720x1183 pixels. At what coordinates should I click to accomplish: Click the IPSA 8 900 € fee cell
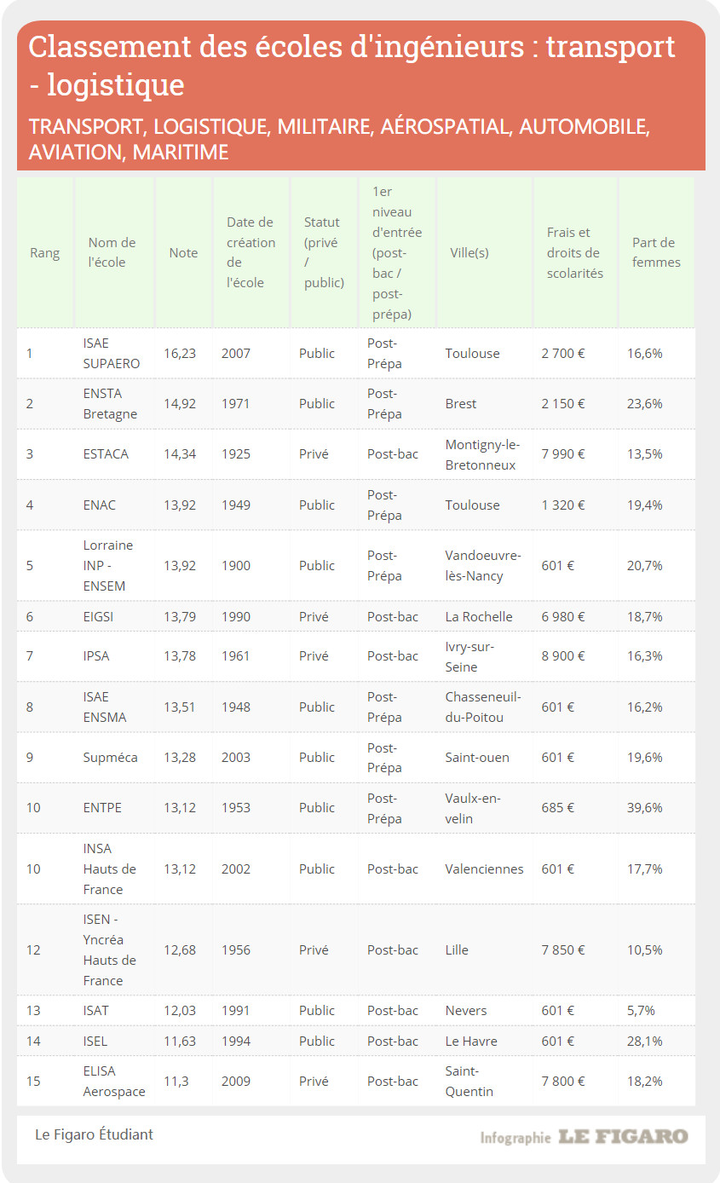point(563,656)
